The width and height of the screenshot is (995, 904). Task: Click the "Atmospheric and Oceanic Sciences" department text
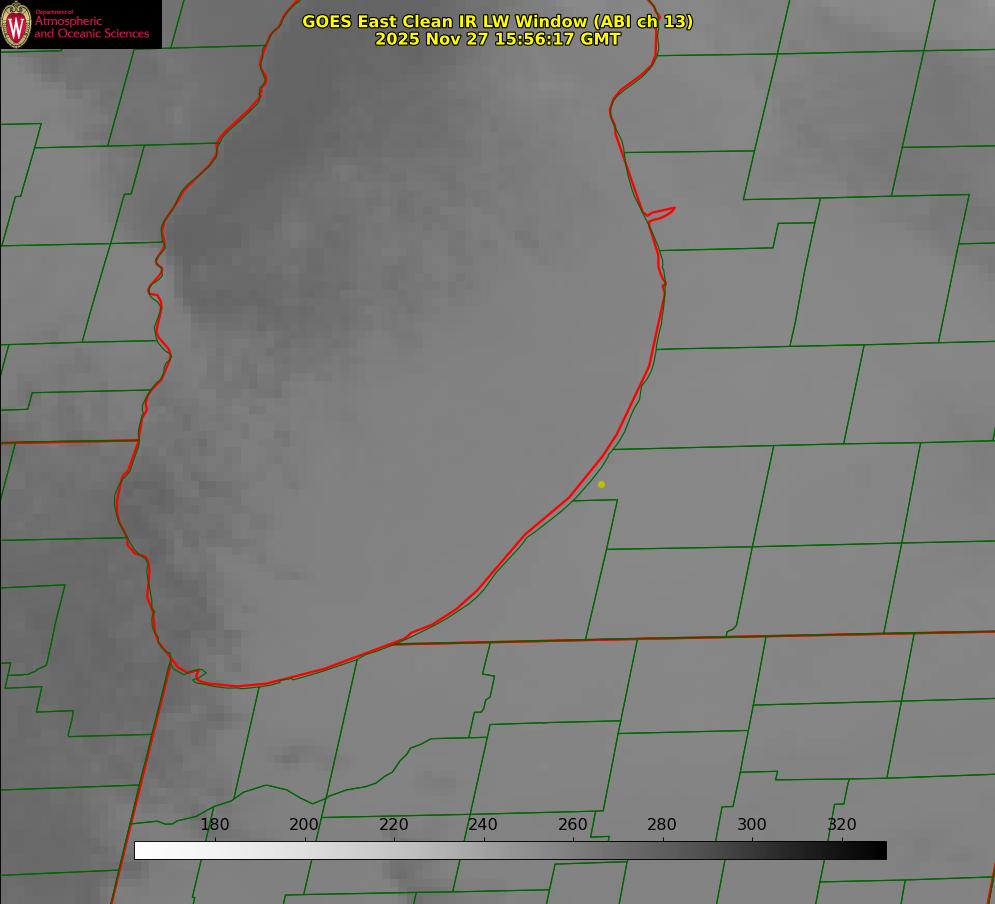point(92,27)
